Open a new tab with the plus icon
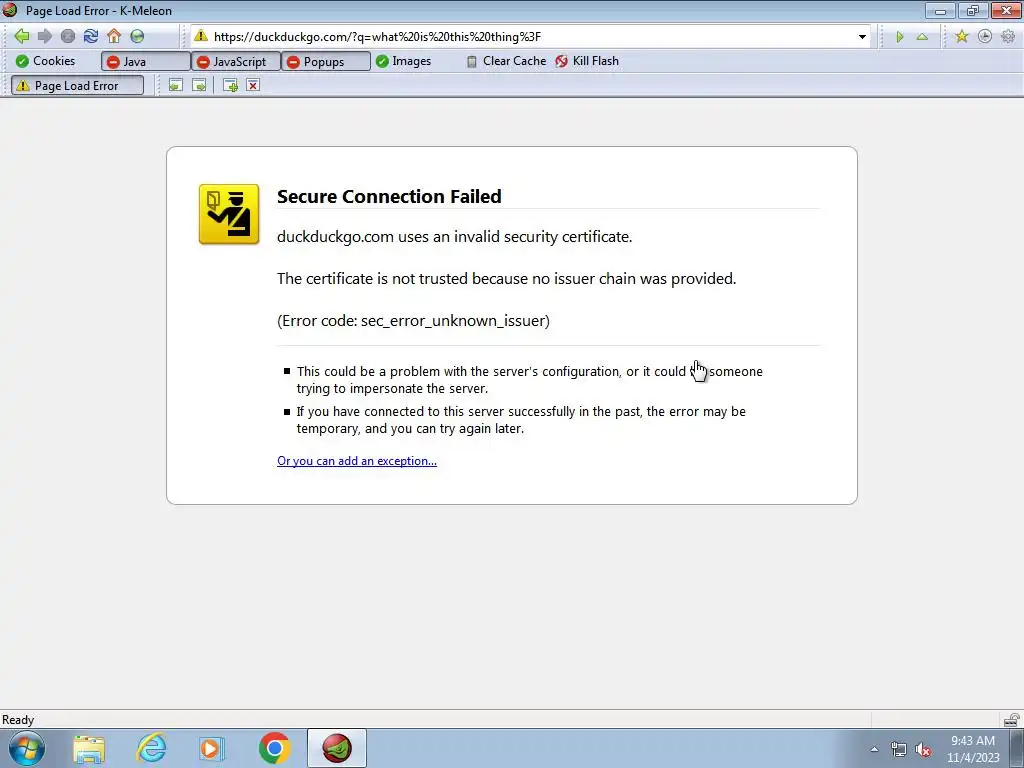 [230, 86]
